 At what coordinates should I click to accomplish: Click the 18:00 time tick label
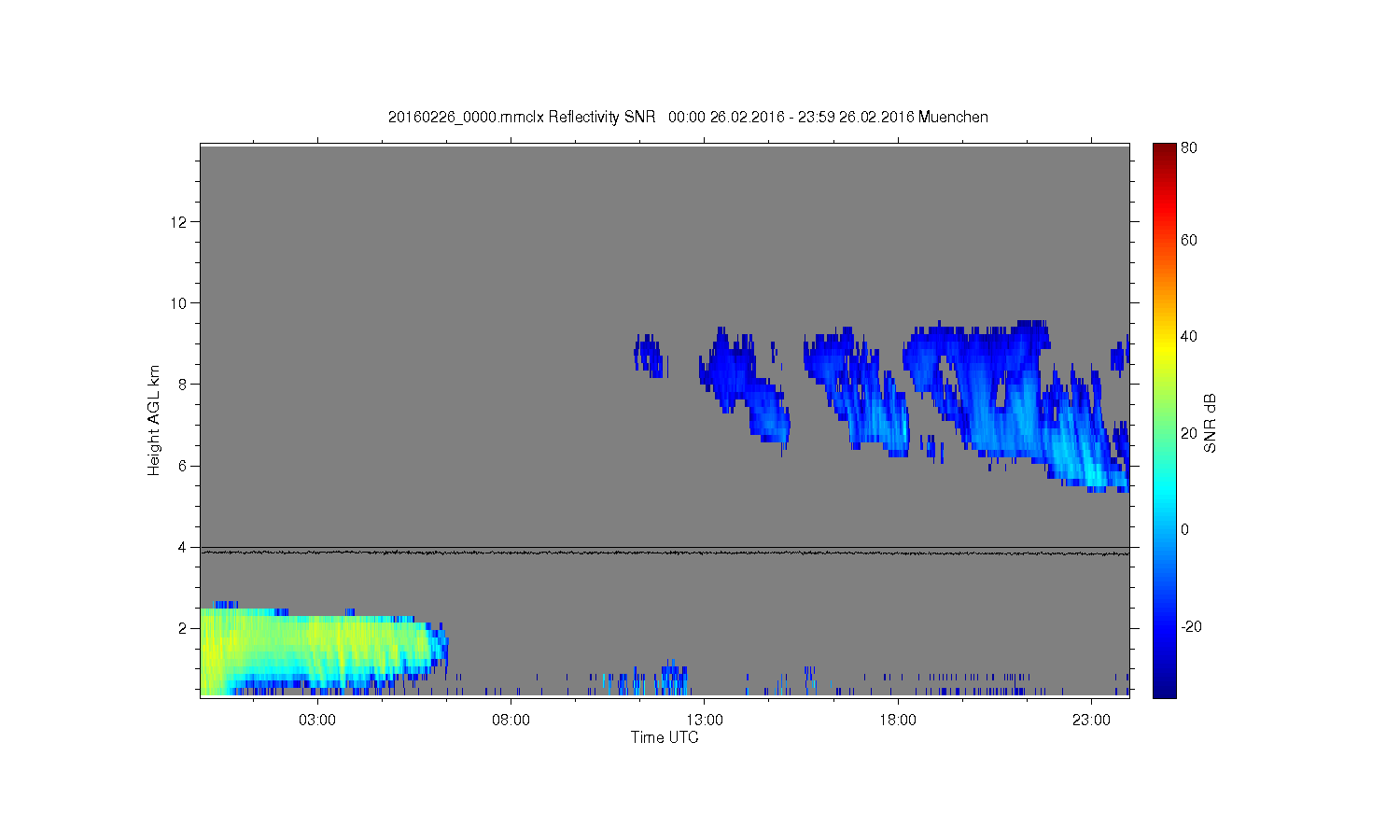pos(898,721)
